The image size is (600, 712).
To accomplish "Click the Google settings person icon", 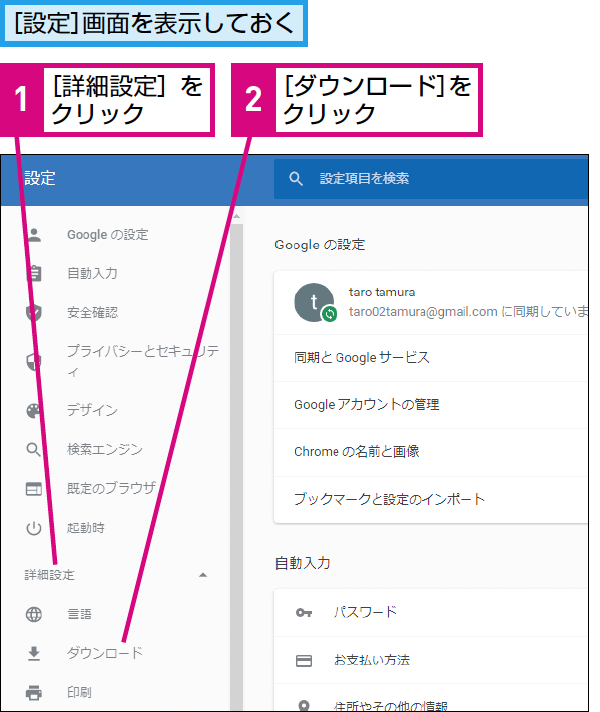I will pos(34,235).
